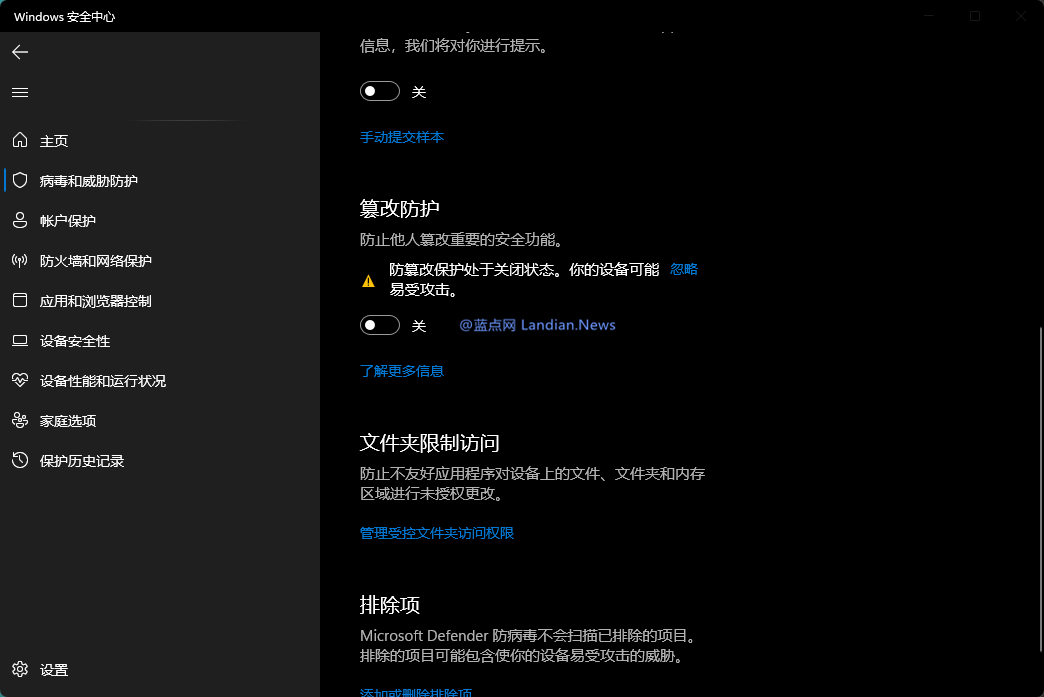Click the 手动提交样本 link
1044x697 pixels.
coord(402,137)
